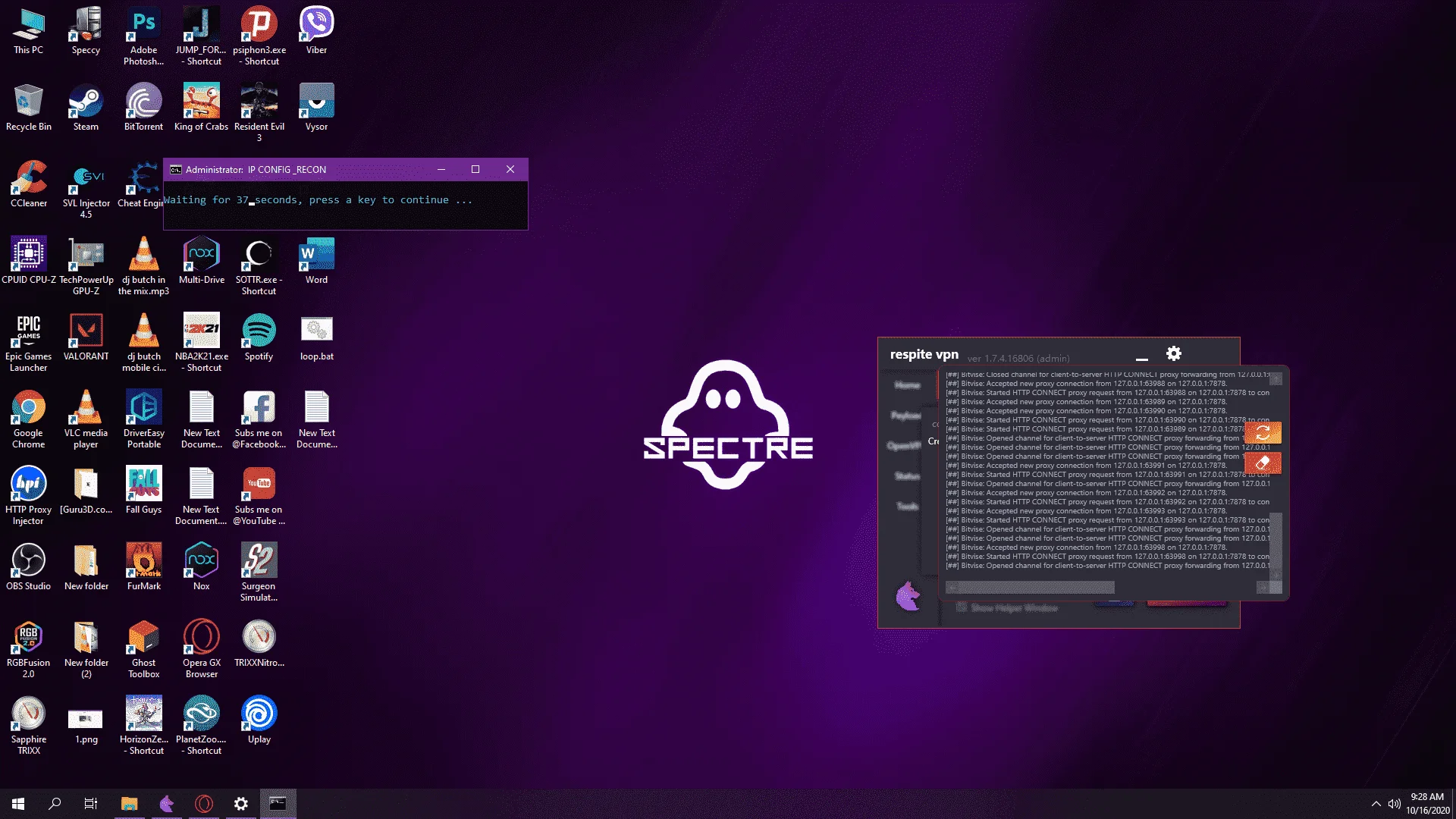Image resolution: width=1456 pixels, height=819 pixels.
Task: Select the FurMark desktop icon
Action: 143,568
